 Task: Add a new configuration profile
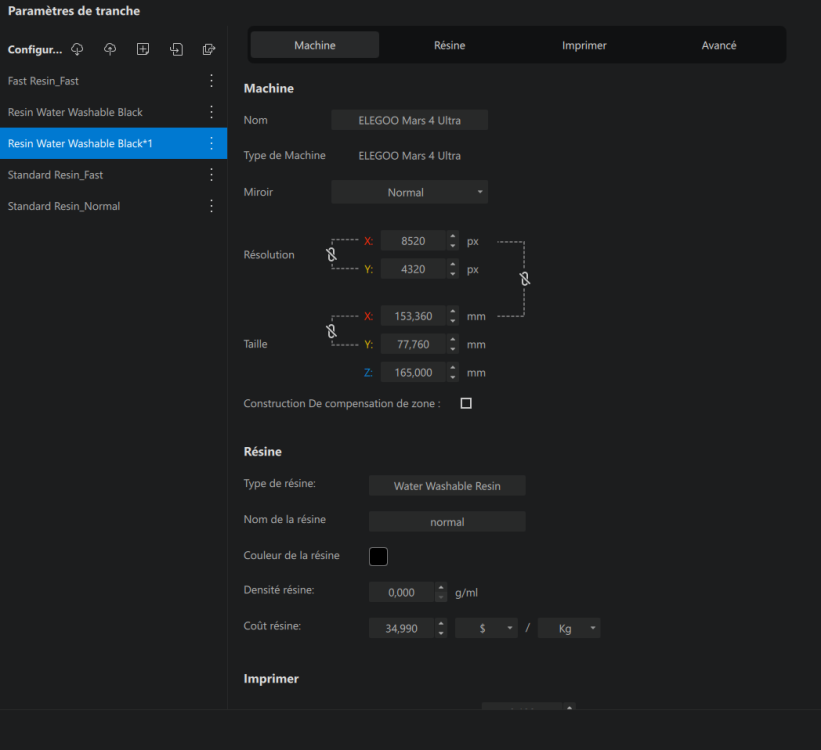143,49
